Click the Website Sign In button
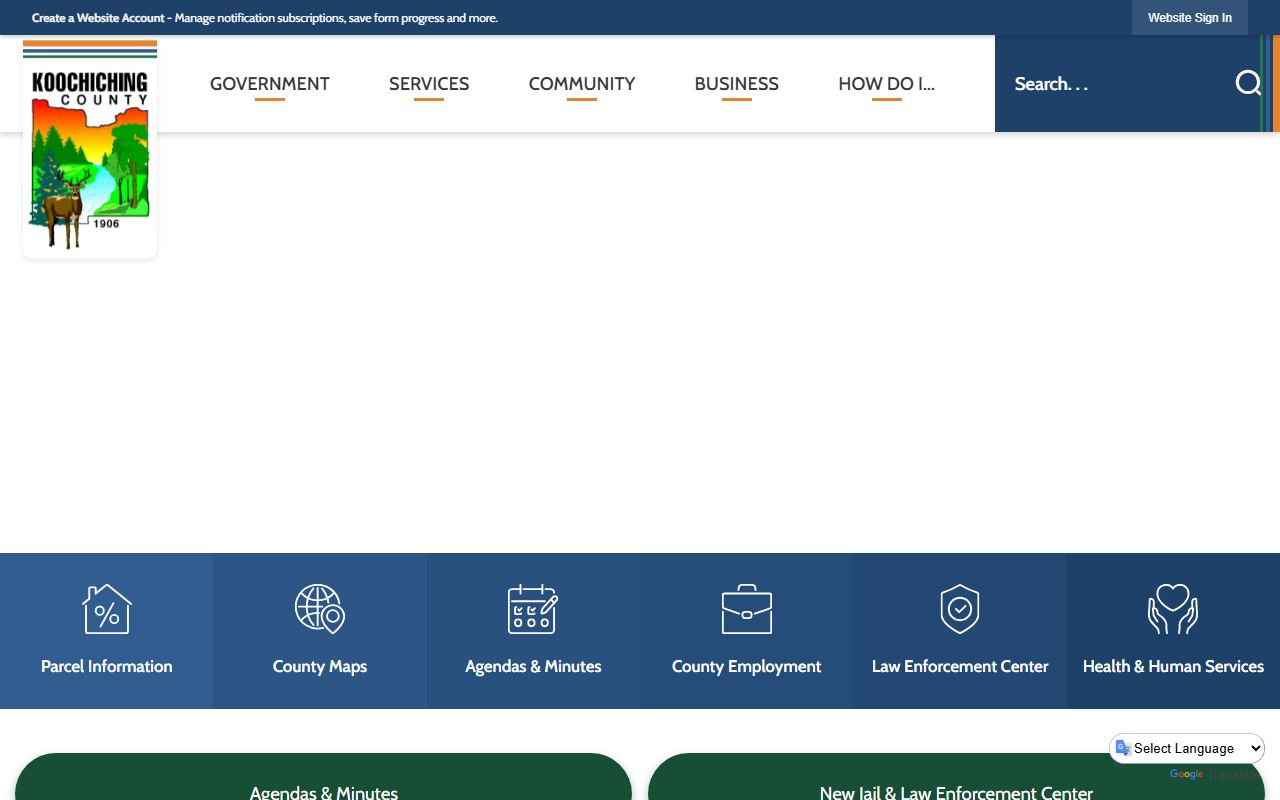 [1190, 18]
